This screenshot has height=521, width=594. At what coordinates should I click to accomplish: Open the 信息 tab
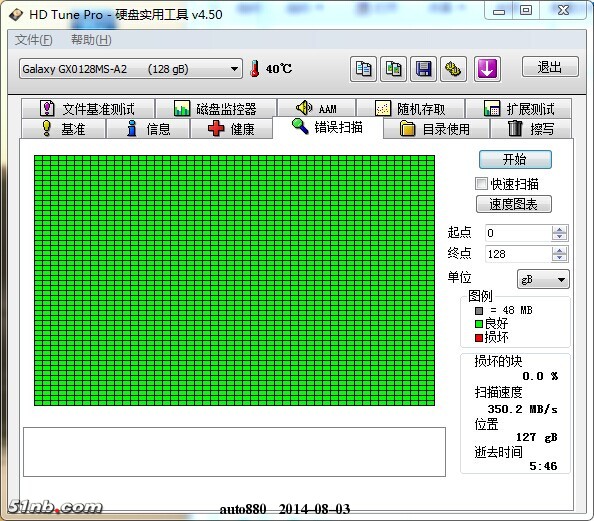(x=148, y=129)
